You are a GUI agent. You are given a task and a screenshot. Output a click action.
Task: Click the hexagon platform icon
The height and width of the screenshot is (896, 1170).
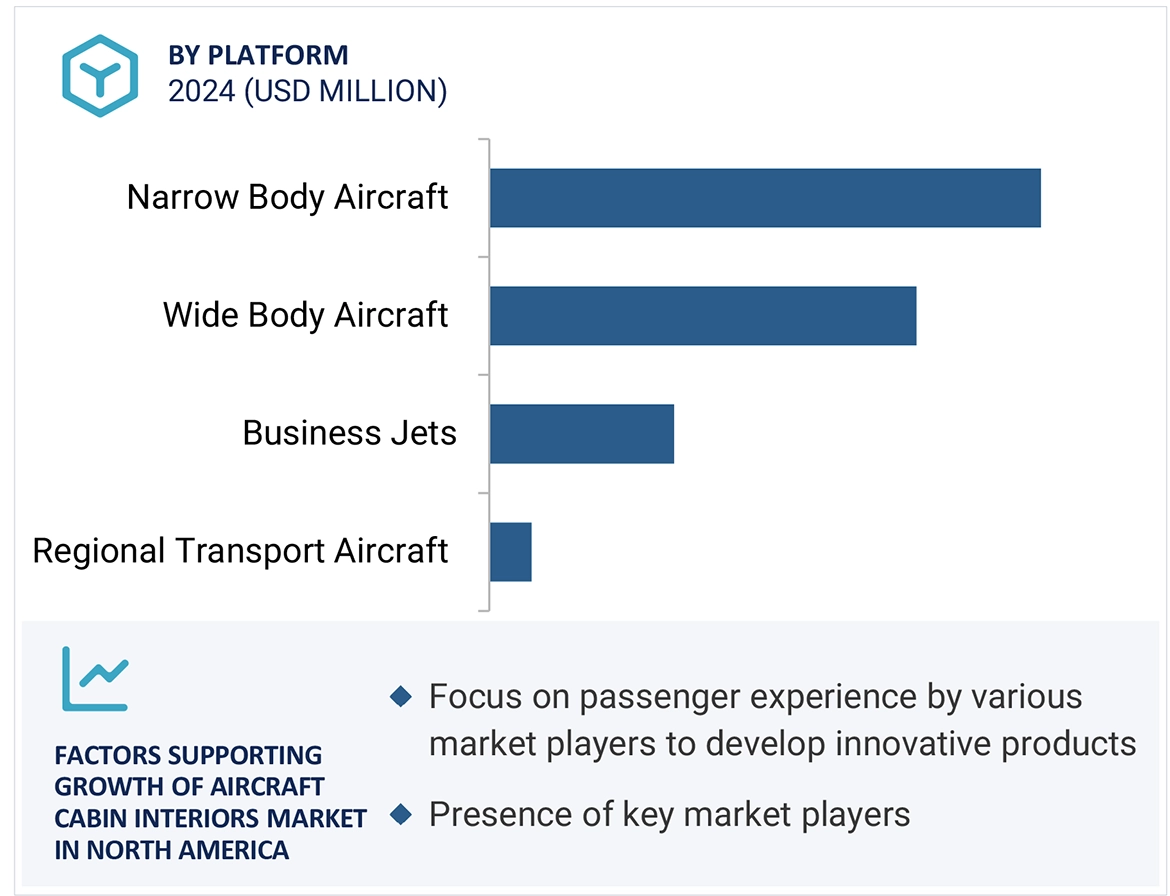[99, 75]
